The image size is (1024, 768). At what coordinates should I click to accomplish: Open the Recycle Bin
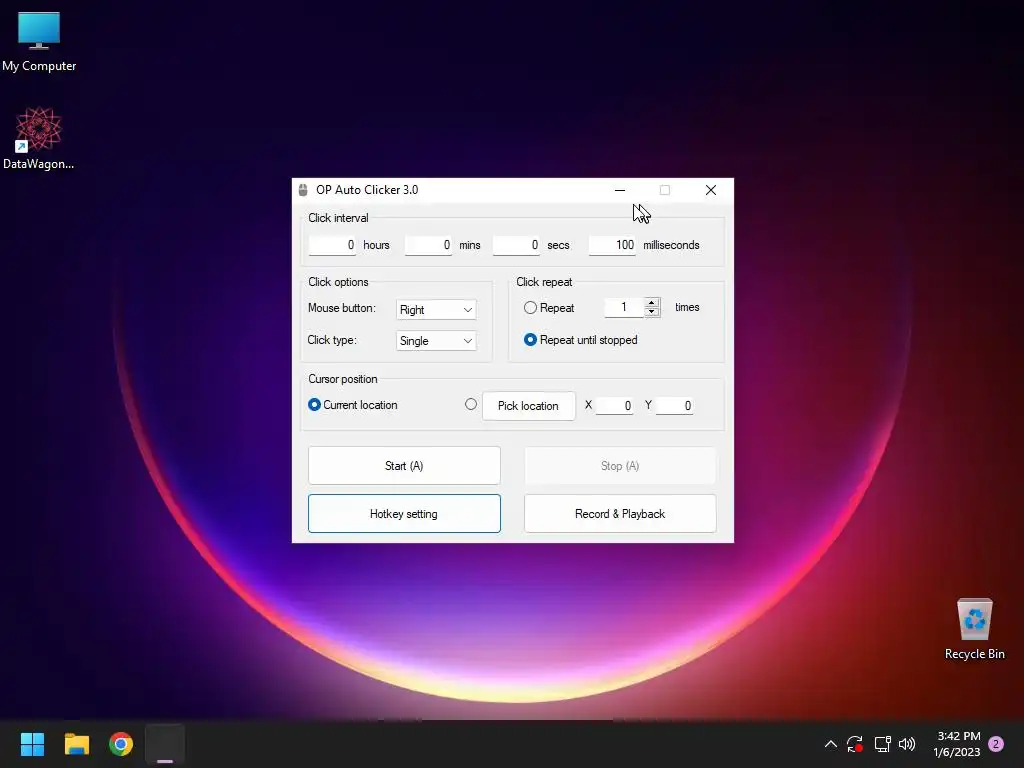[x=974, y=630]
